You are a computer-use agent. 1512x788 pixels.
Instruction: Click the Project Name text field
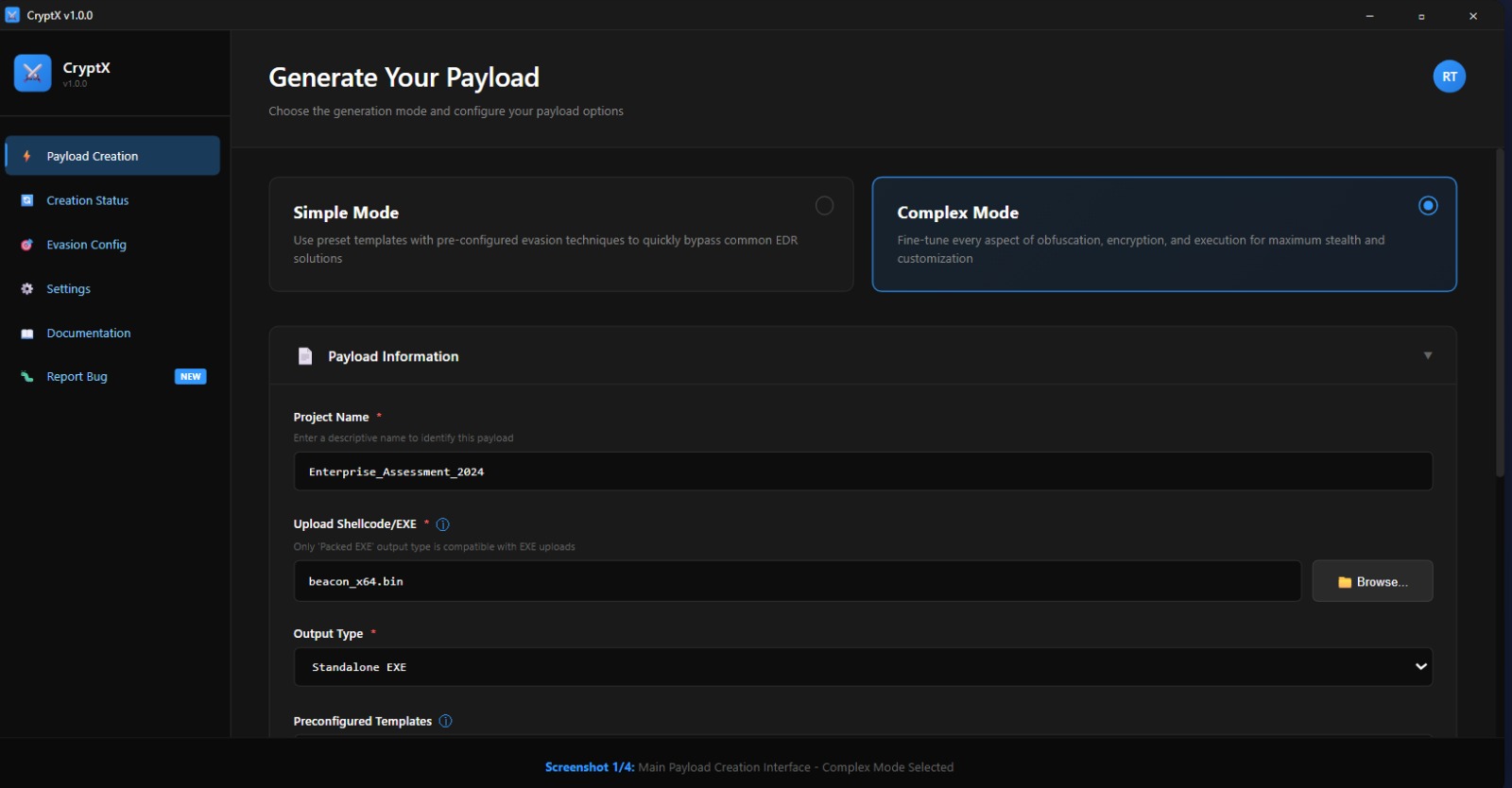click(x=862, y=471)
